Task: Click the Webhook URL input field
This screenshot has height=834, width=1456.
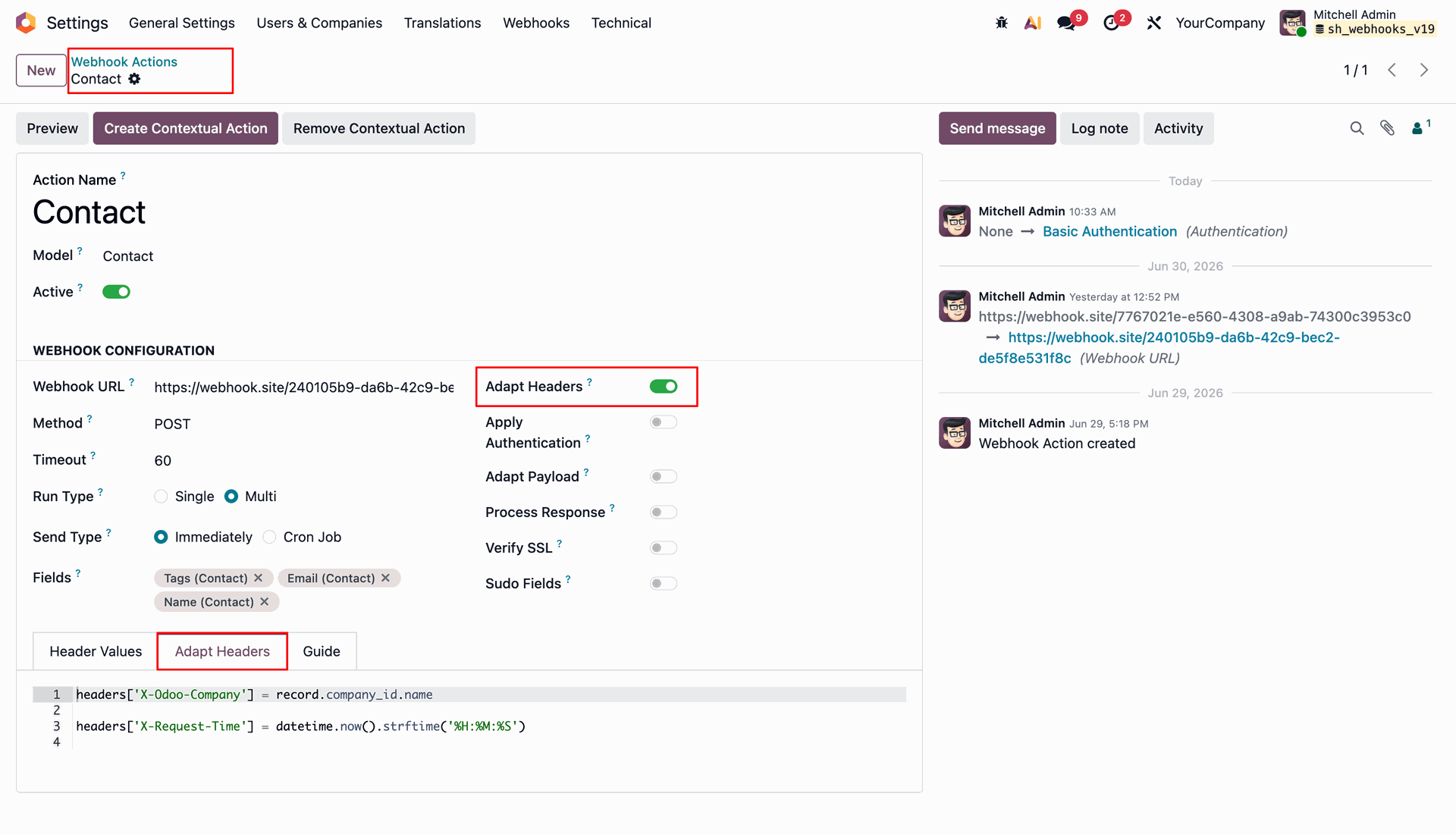Action: 303,387
